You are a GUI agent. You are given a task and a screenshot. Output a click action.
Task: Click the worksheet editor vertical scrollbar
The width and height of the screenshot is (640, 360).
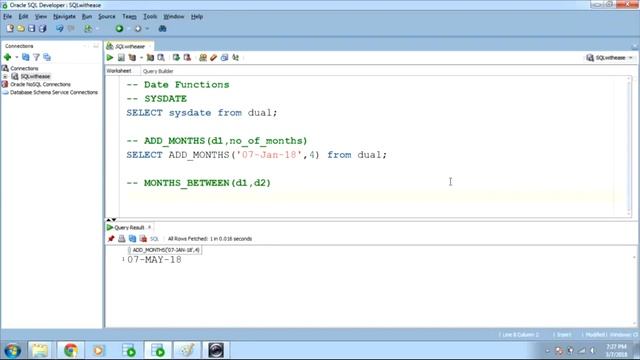click(x=629, y=146)
